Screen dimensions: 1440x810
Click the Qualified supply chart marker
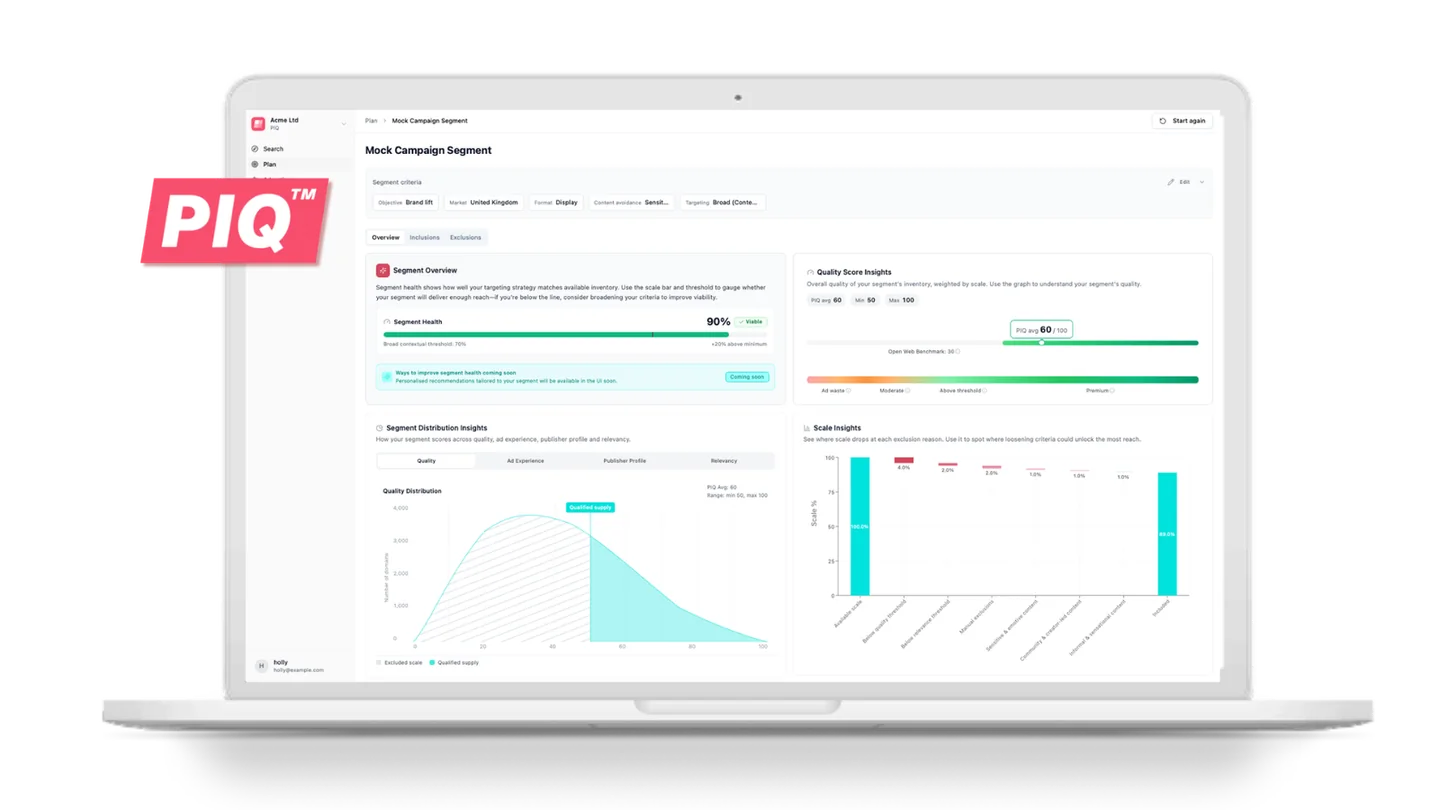pyautogui.click(x=590, y=508)
